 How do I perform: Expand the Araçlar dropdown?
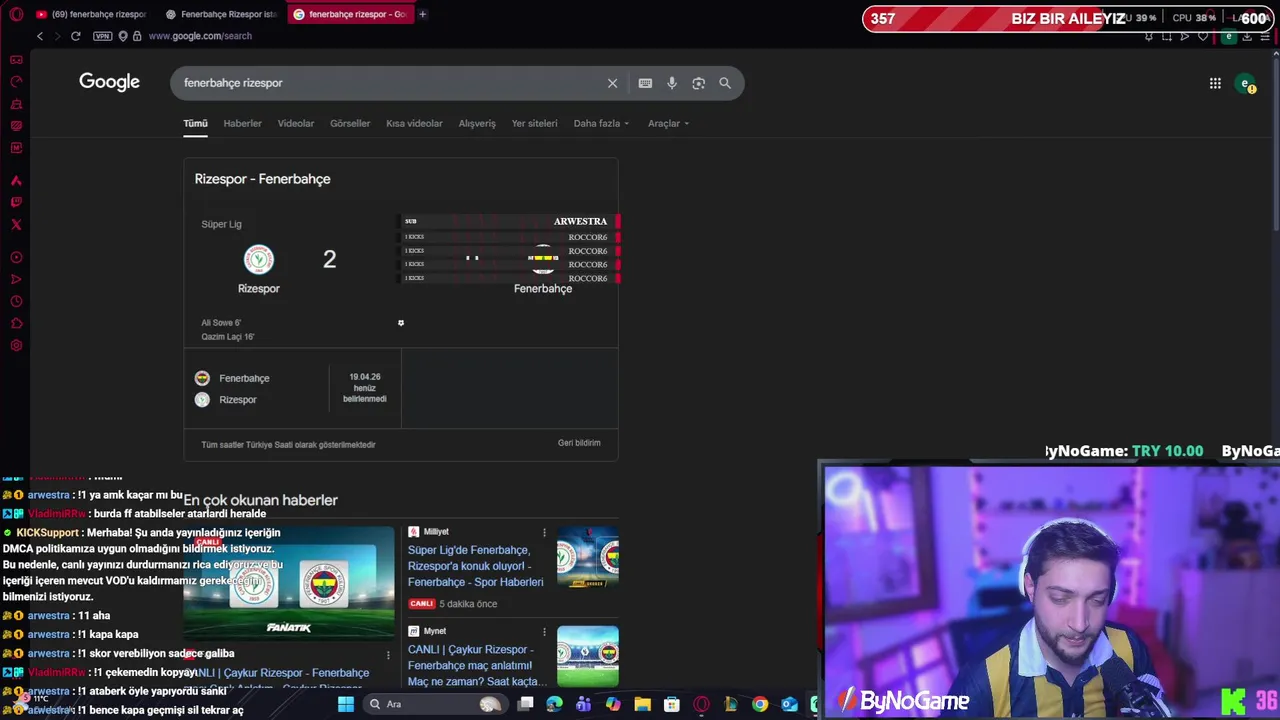pyautogui.click(x=668, y=123)
